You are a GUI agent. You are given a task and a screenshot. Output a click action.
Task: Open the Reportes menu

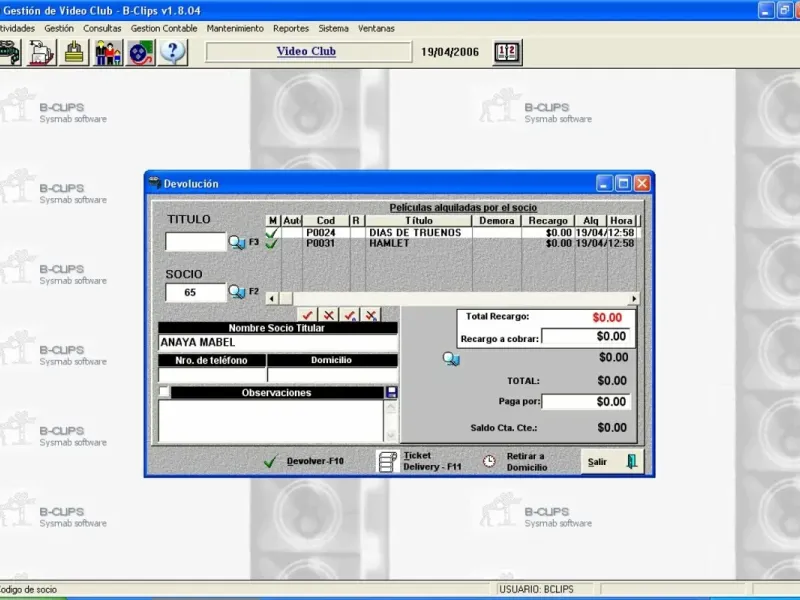click(x=291, y=29)
